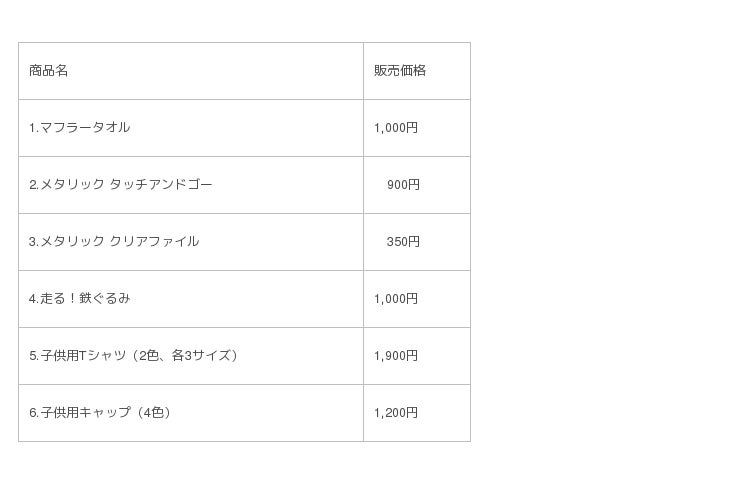Click the word タオル in row 1
This screenshot has height=482, width=740.
click(x=111, y=128)
